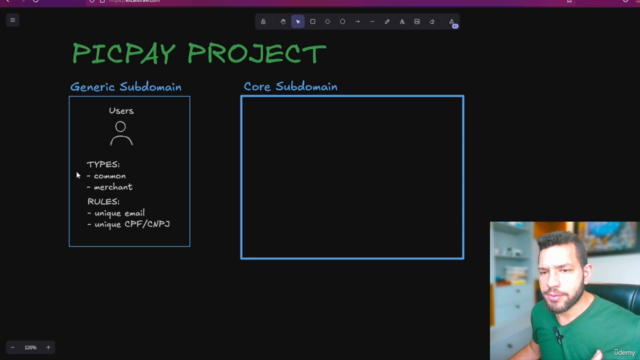Click the '- common' list item
The height and width of the screenshot is (360, 640).
pyautogui.click(x=107, y=176)
